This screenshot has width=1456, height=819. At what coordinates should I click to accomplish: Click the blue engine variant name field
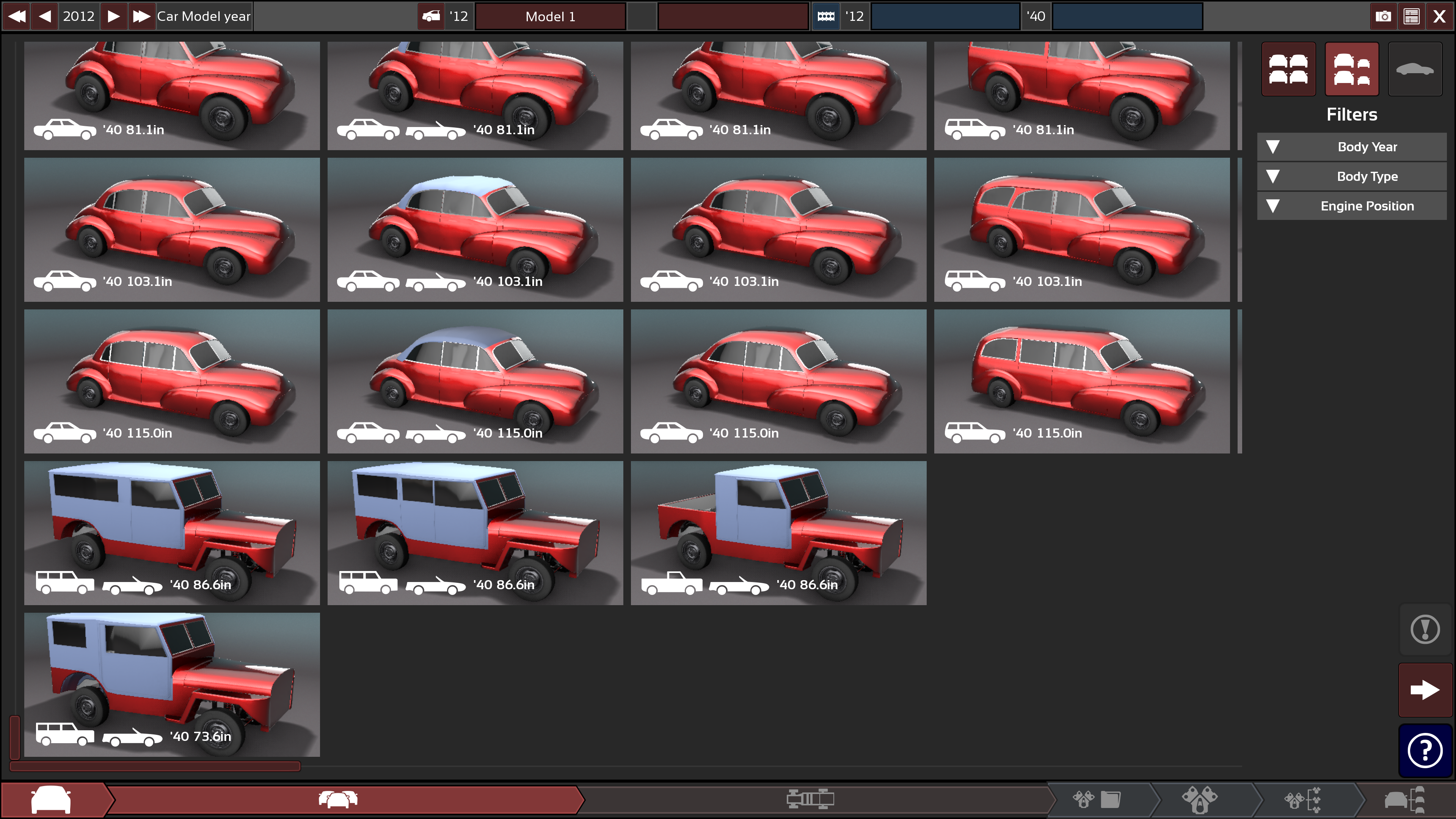point(1127,16)
